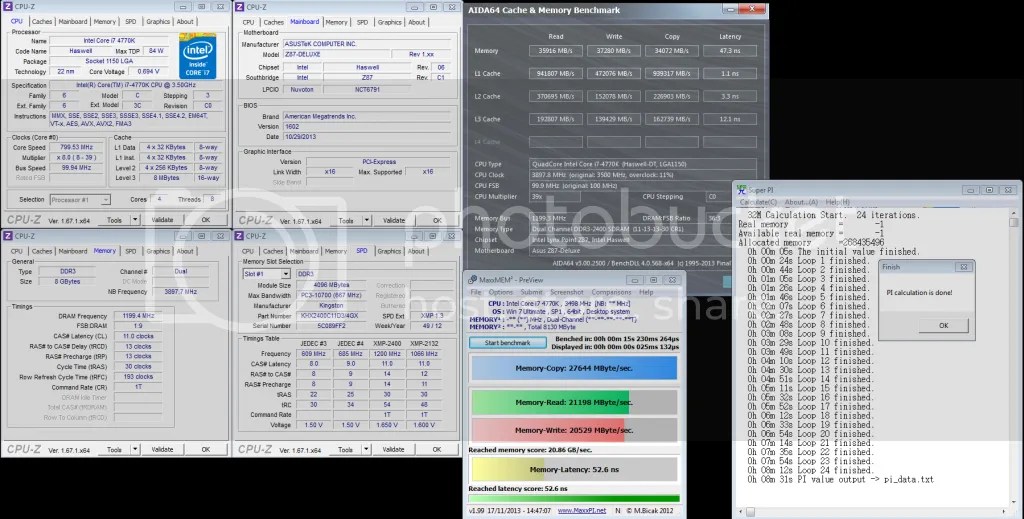The width and height of the screenshot is (1024, 519).
Task: Click the DRAM Frequency 1199.4 MHz value
Action: coord(138,315)
